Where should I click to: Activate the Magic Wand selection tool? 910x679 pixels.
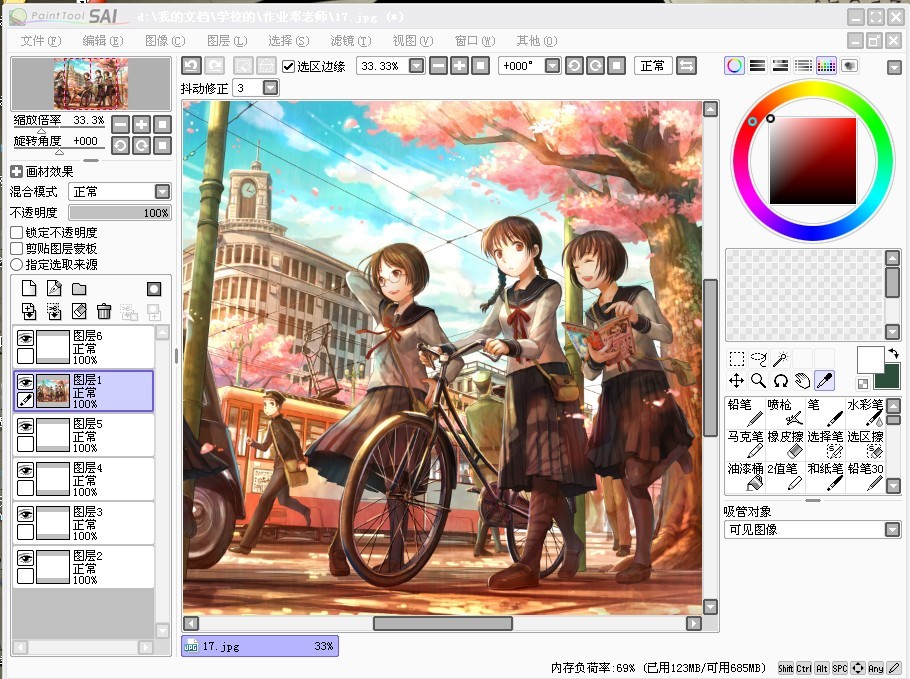pyautogui.click(x=781, y=358)
